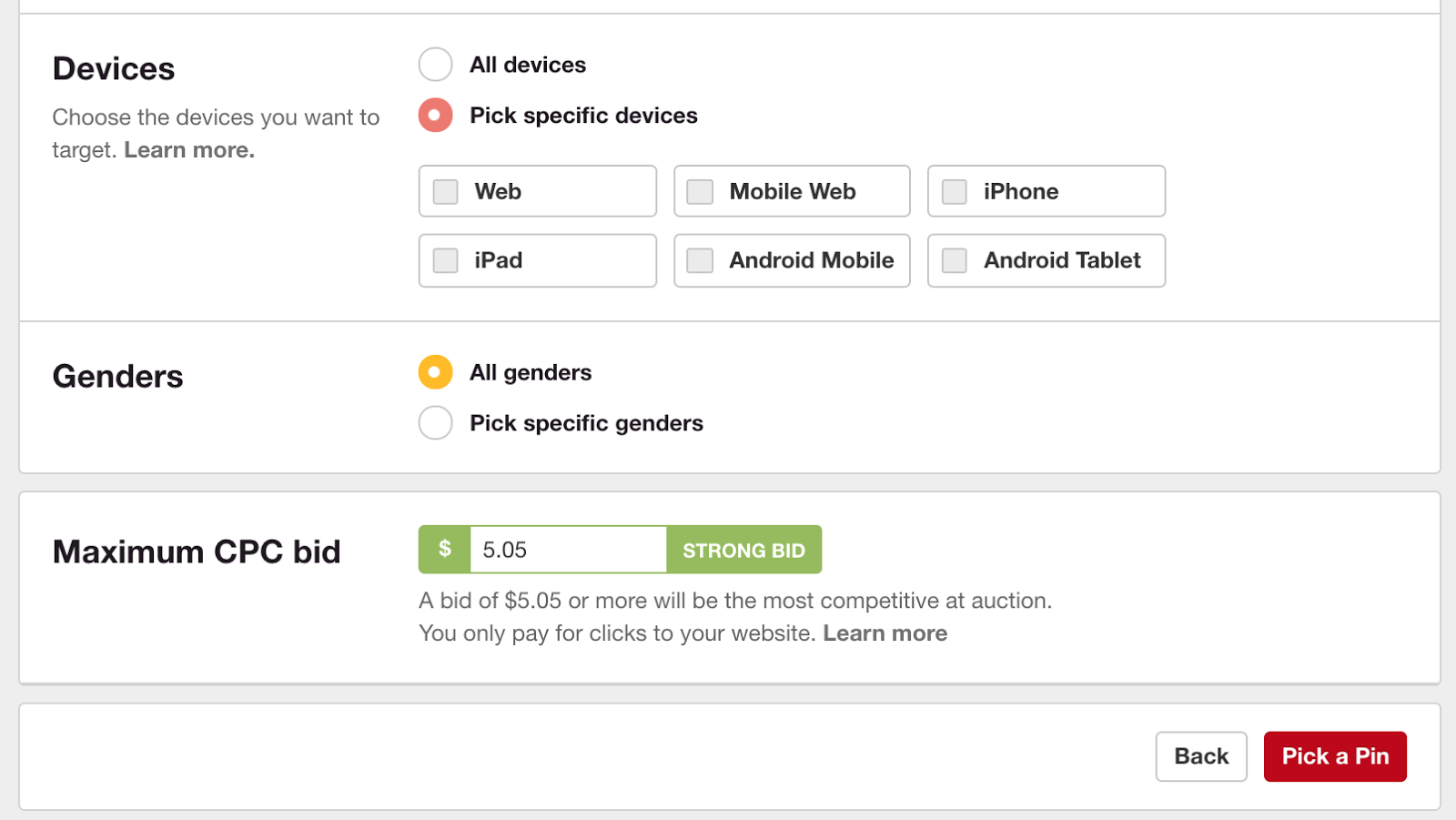Image resolution: width=1456 pixels, height=820 pixels.
Task: Open the Learn more link under Devices
Action: pos(187,149)
